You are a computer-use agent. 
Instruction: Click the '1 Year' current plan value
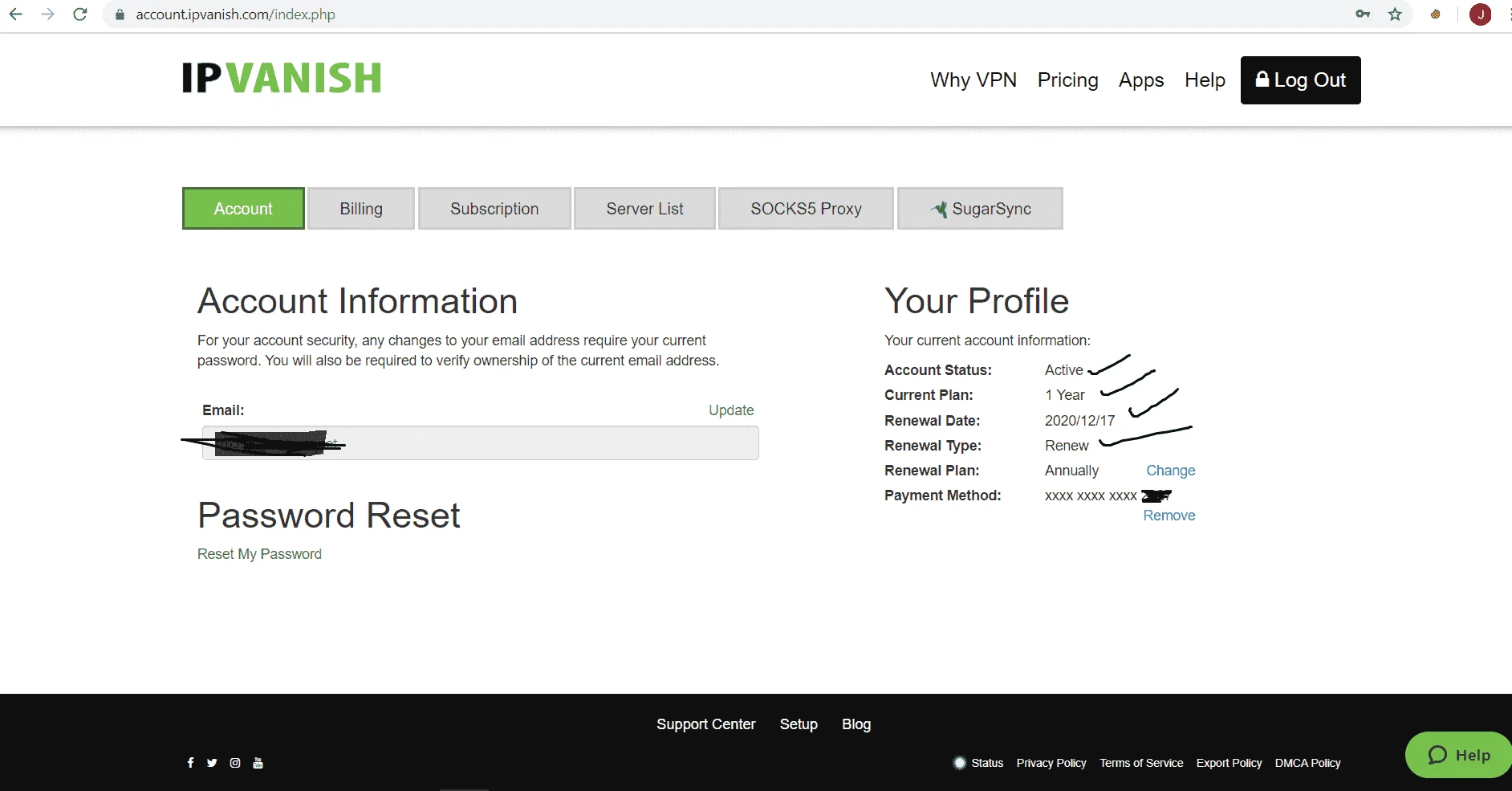coord(1064,395)
